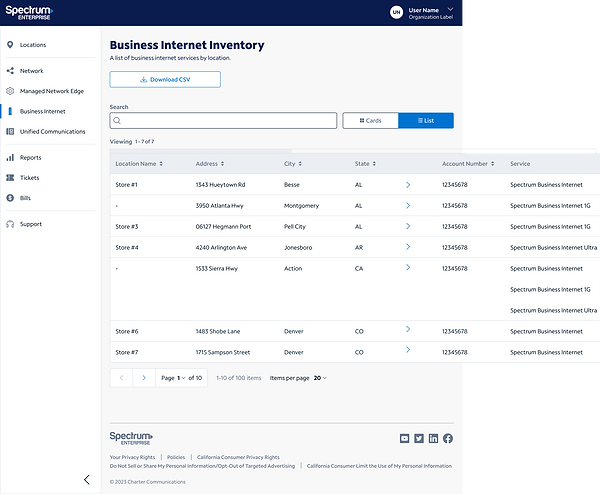Expand the User Name account dropdown
This screenshot has height=494, width=600.
pos(450,9)
